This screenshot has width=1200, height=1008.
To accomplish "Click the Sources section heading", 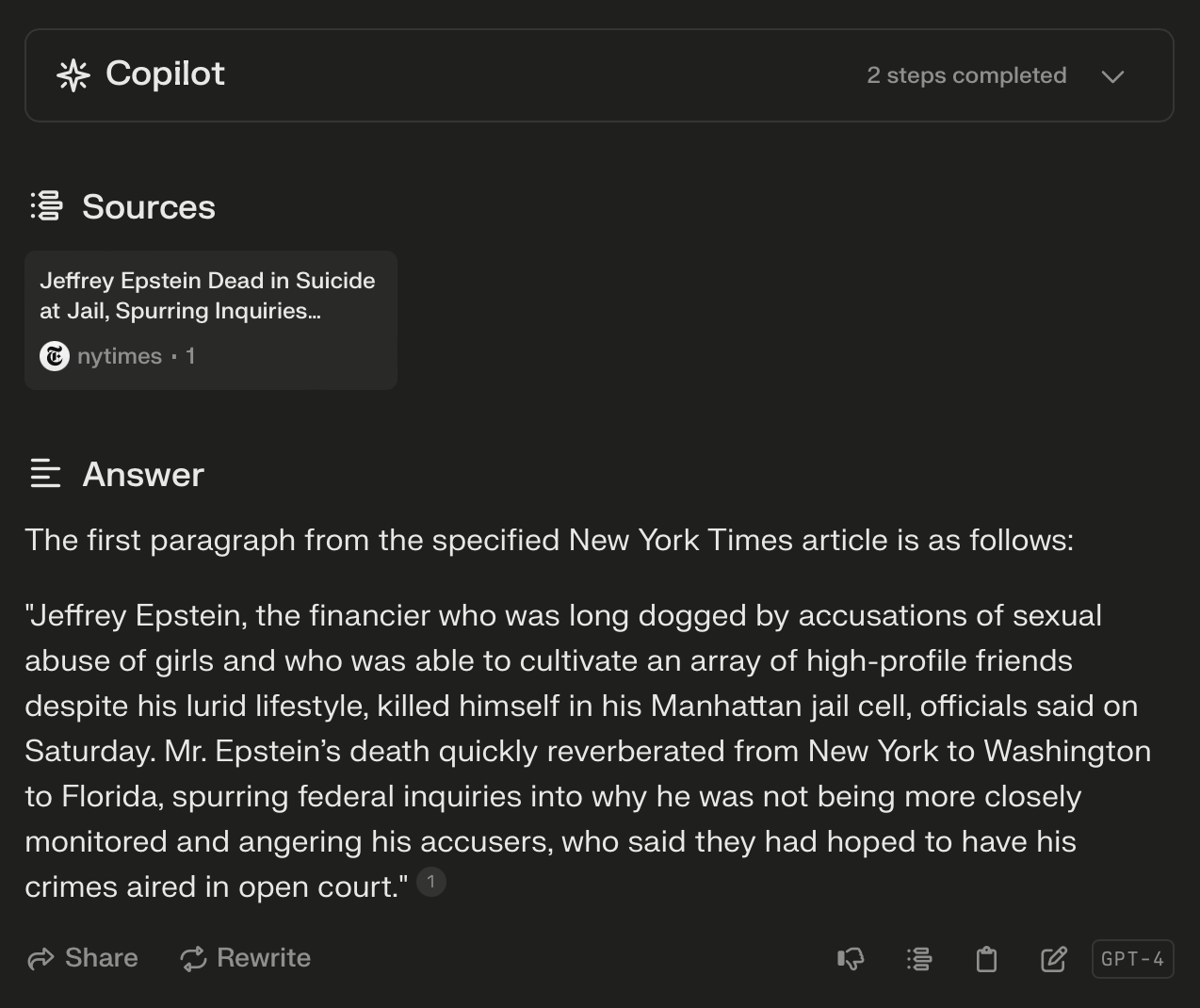I will pyautogui.click(x=149, y=207).
